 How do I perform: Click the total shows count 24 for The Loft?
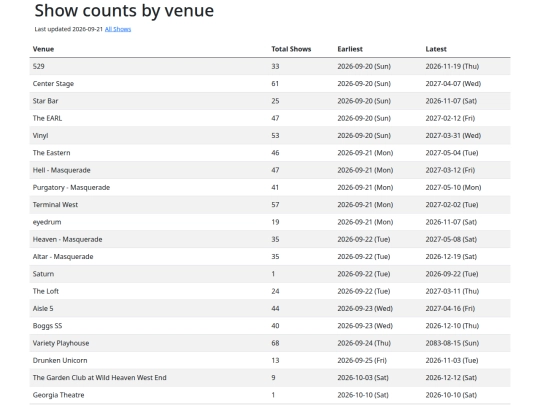[x=275, y=291]
